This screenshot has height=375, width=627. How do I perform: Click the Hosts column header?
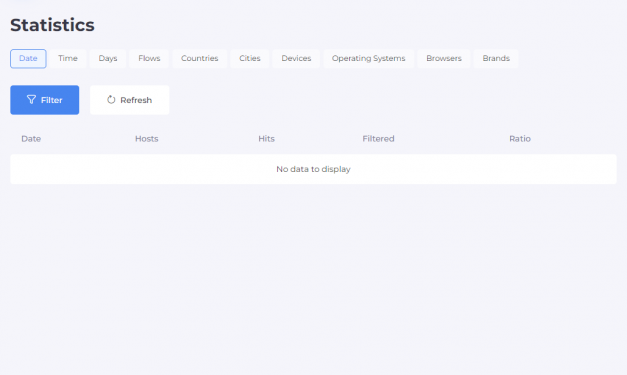[x=146, y=139]
